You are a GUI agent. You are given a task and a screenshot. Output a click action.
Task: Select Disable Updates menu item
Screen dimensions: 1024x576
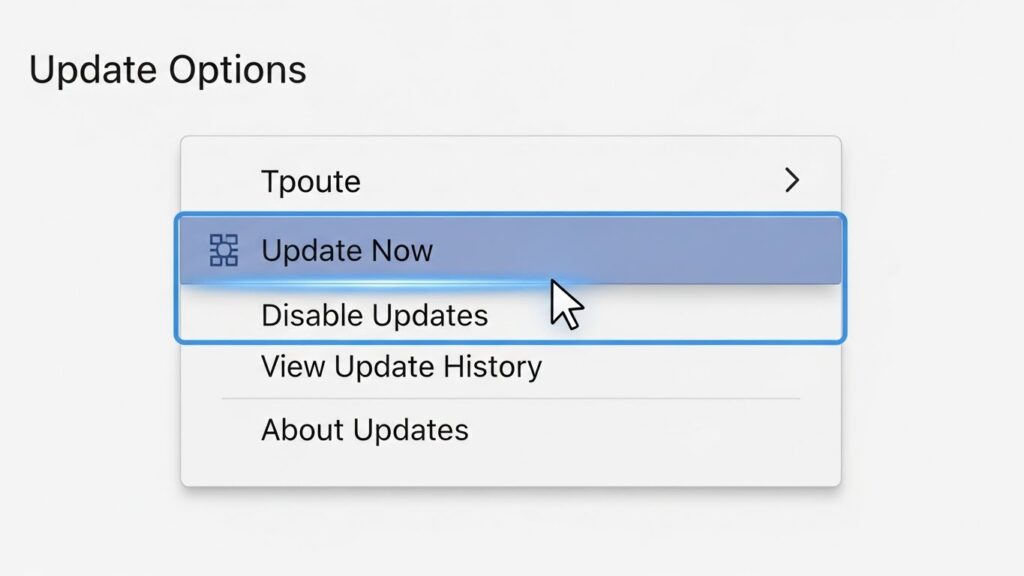coord(375,315)
